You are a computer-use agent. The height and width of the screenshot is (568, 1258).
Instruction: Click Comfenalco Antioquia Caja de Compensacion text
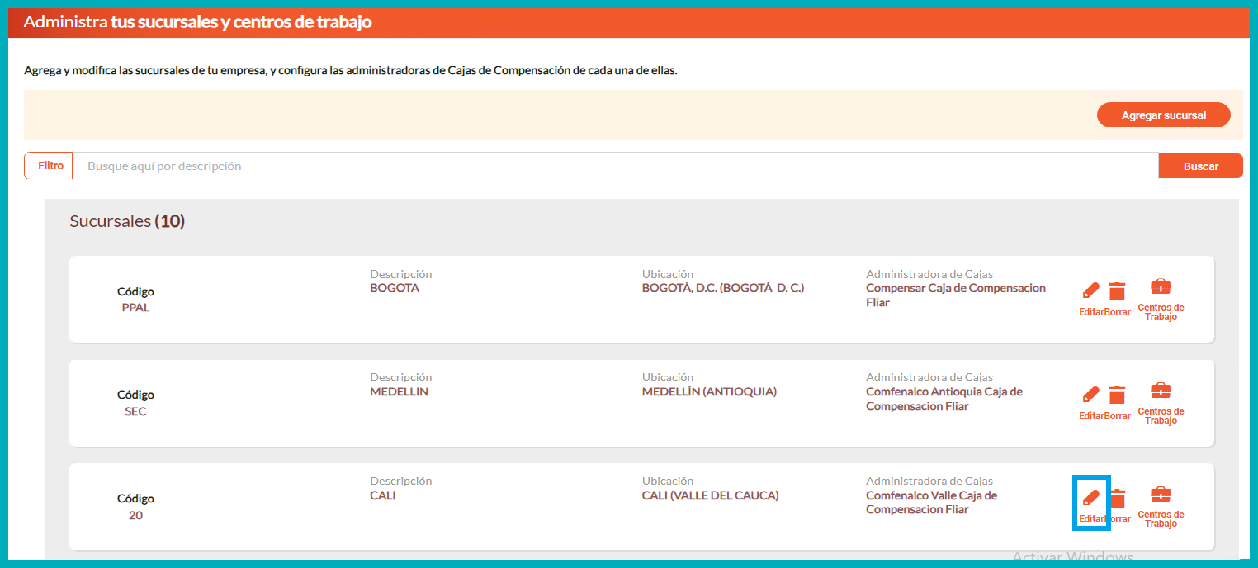pyautogui.click(x=944, y=399)
